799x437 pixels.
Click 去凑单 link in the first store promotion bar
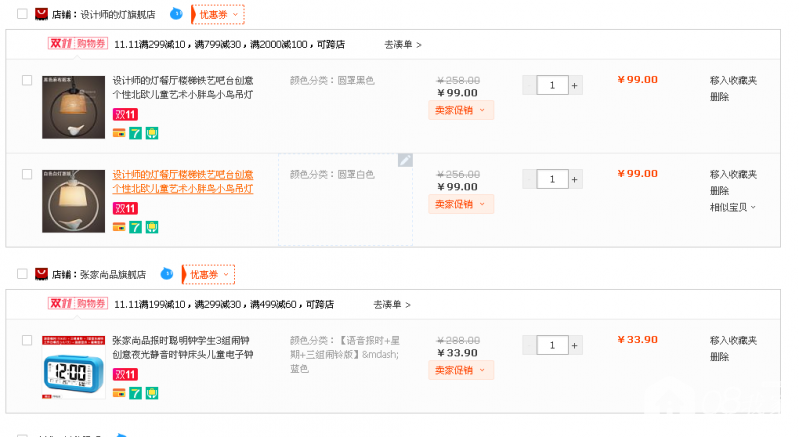click(x=403, y=45)
